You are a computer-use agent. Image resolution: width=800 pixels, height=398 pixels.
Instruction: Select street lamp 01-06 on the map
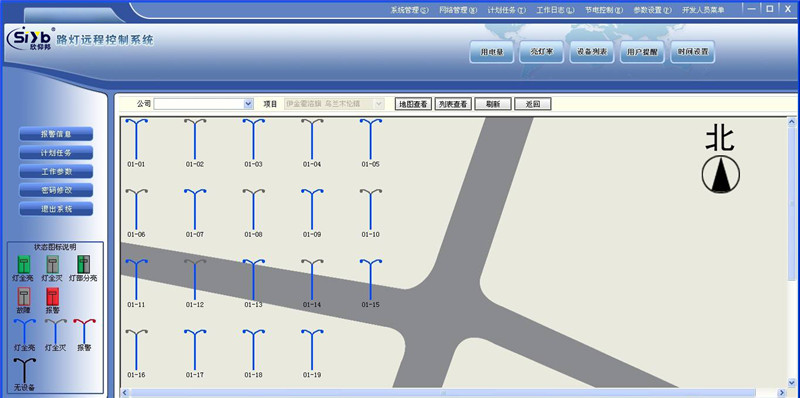coord(136,209)
